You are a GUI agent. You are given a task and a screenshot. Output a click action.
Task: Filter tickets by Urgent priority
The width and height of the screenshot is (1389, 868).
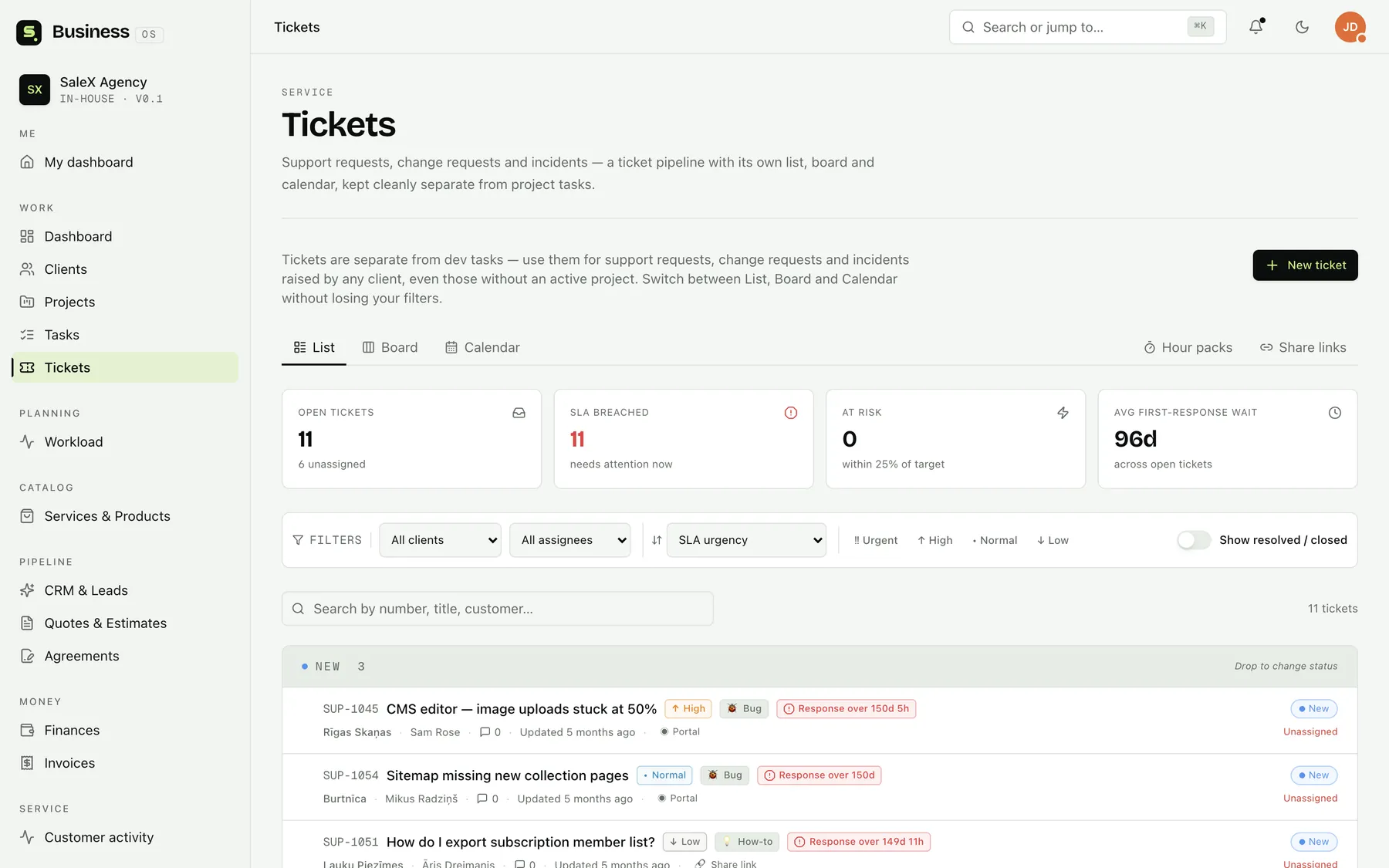click(x=876, y=540)
